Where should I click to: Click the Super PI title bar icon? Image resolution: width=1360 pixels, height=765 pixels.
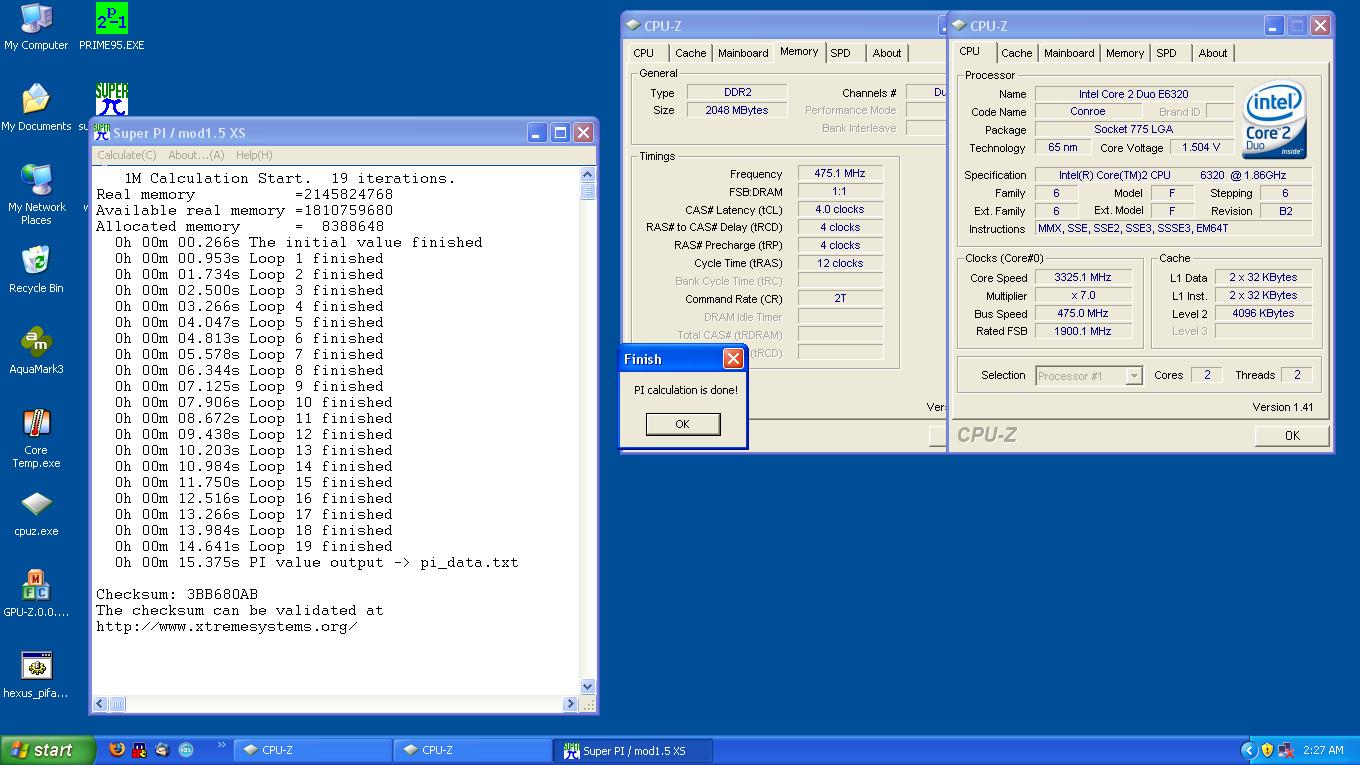102,133
